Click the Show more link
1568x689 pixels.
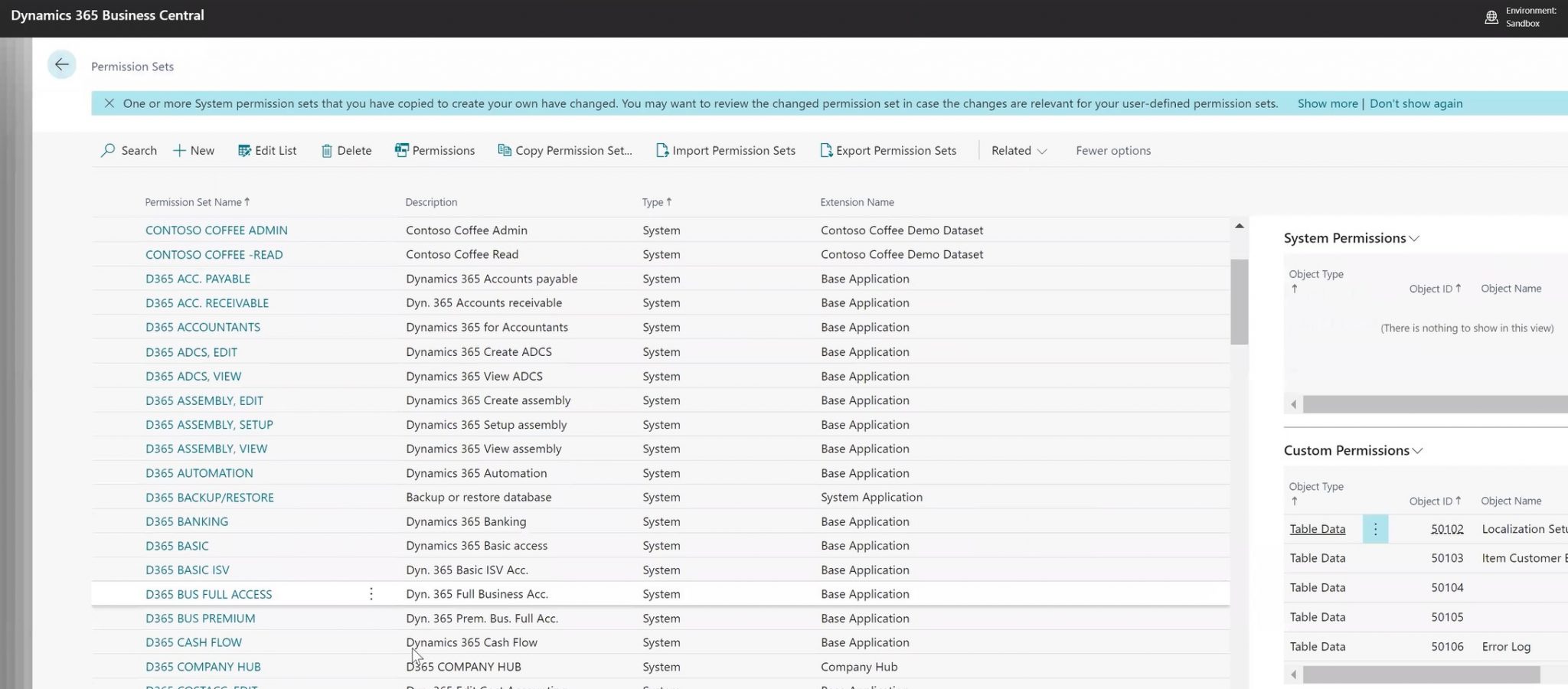(1328, 103)
